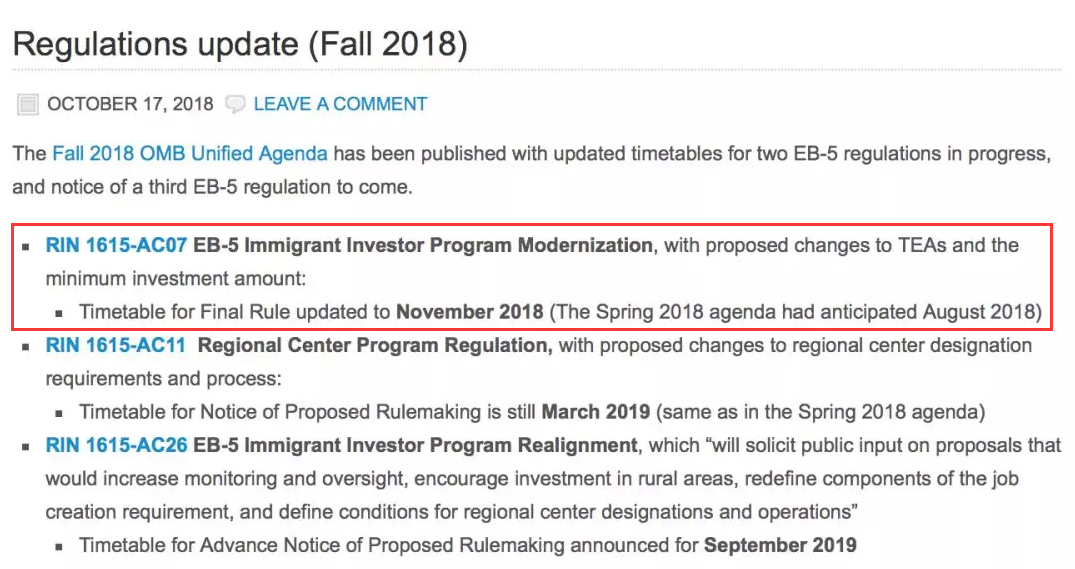Viewport: 1075px width, 569px height.
Task: Click the bold November 2018 text
Action: click(x=470, y=312)
